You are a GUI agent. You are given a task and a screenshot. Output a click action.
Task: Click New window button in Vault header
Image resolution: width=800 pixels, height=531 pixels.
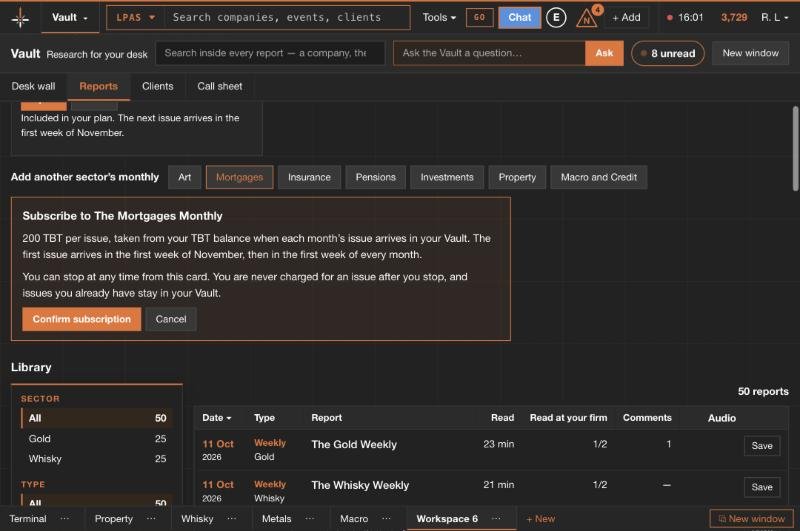pyautogui.click(x=751, y=53)
